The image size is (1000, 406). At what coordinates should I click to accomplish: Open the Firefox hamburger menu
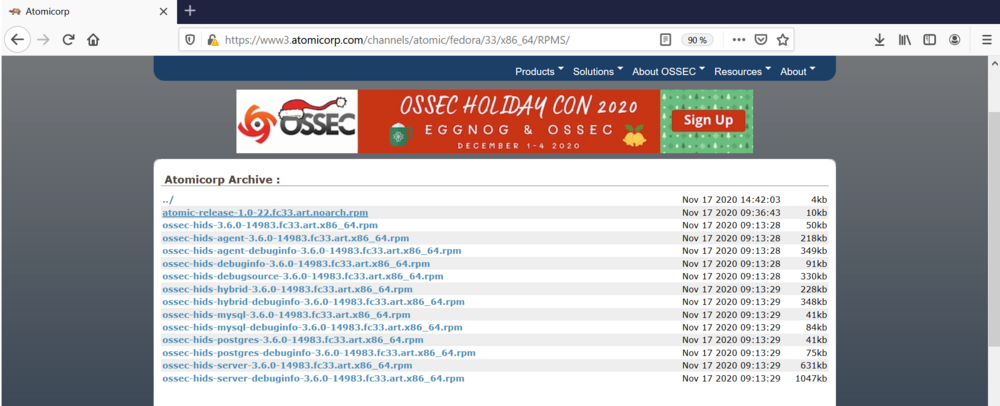[x=986, y=40]
